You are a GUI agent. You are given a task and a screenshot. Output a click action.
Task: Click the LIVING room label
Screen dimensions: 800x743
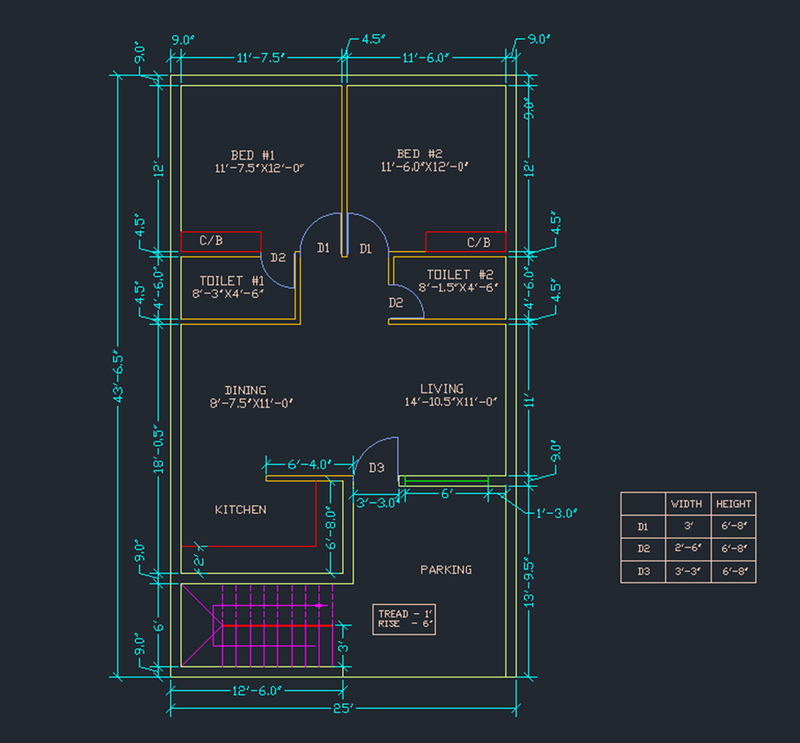(442, 389)
